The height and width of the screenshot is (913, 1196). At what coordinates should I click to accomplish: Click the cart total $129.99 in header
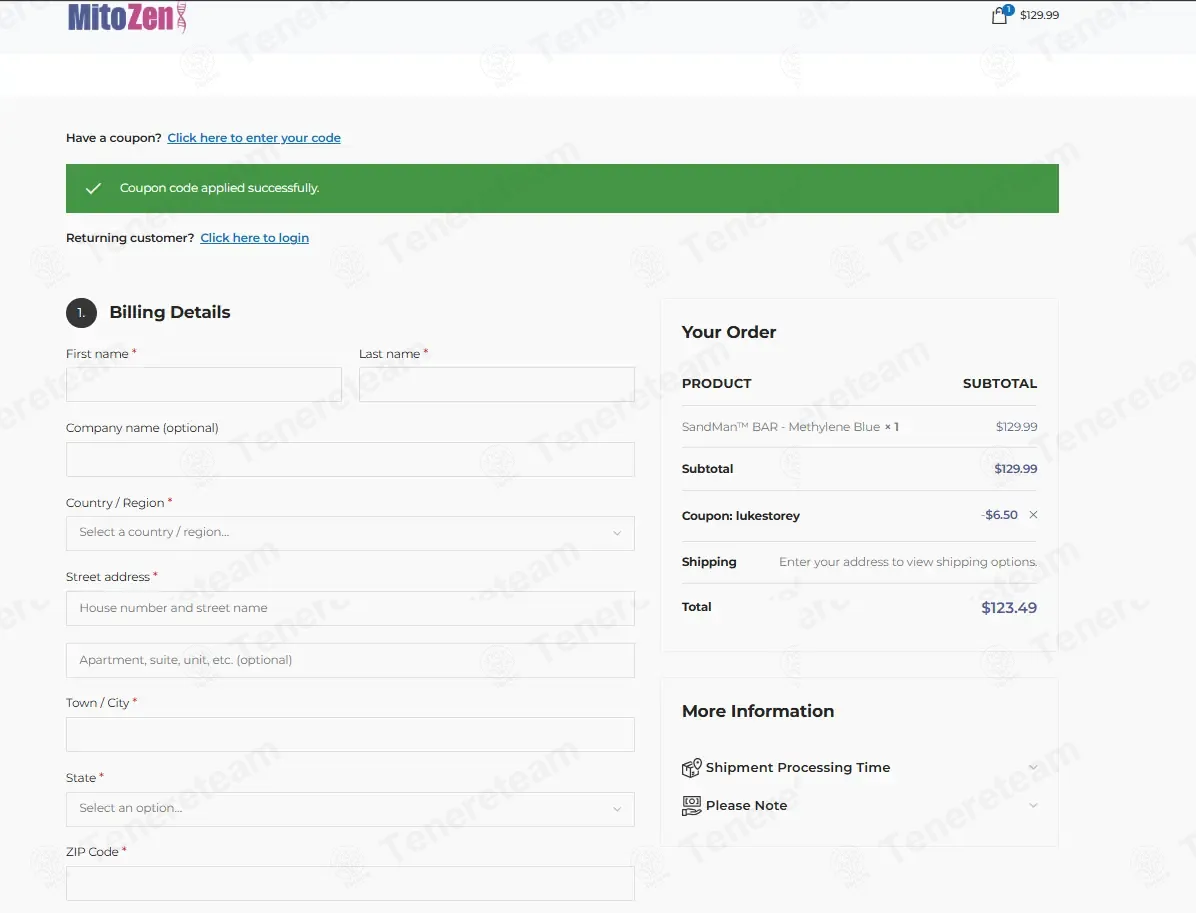1040,15
